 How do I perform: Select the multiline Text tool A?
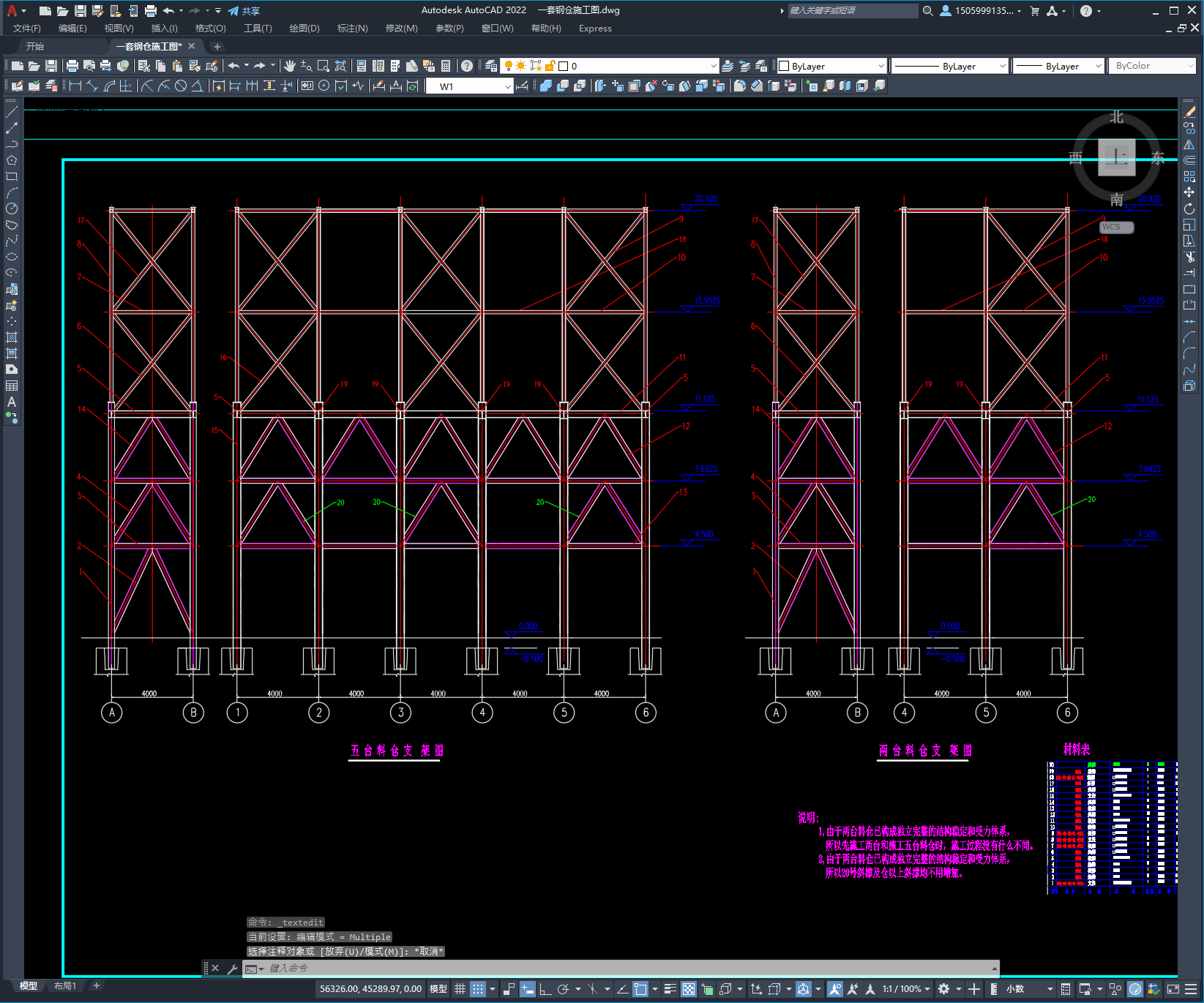(12, 402)
